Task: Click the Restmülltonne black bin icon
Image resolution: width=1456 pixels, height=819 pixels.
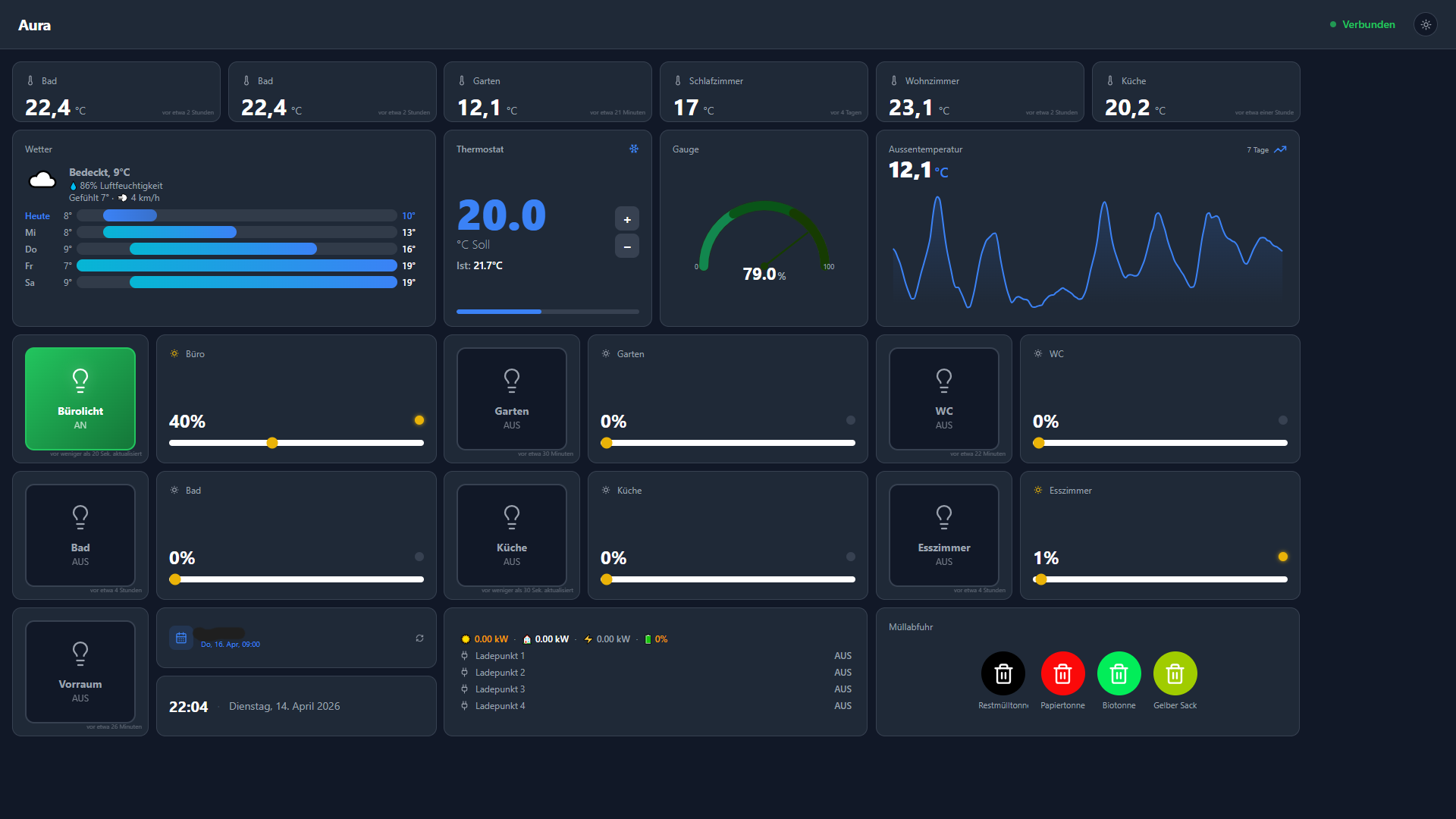Action: [x=1003, y=673]
